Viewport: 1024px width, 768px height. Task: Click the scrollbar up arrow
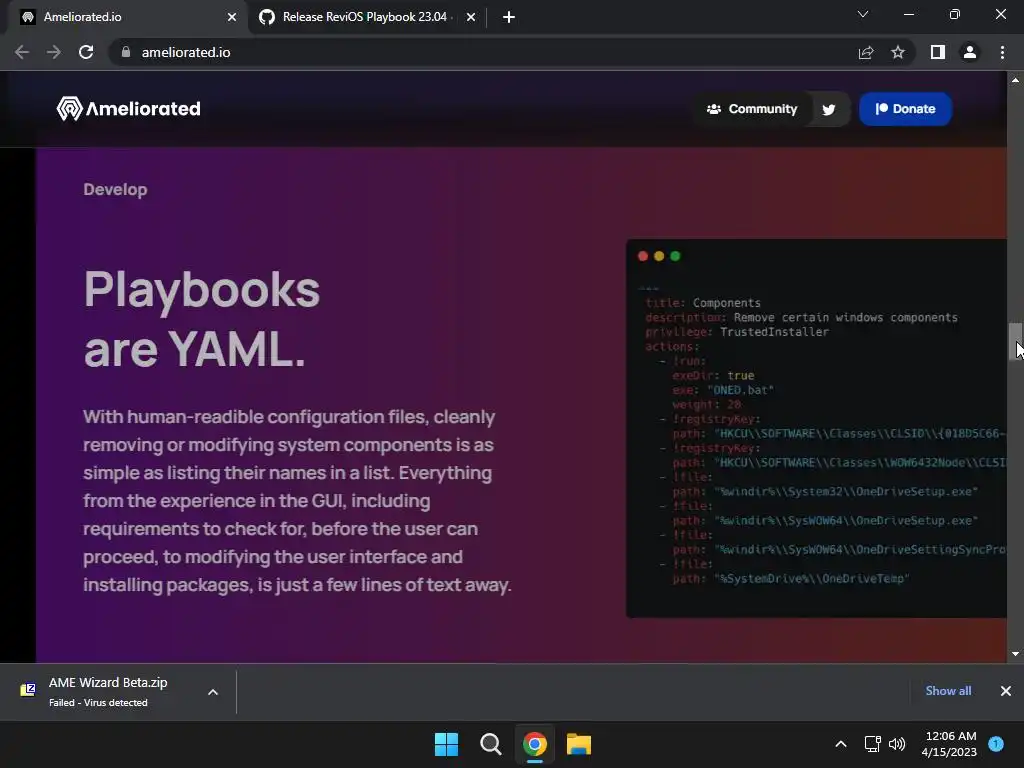tap(1016, 80)
